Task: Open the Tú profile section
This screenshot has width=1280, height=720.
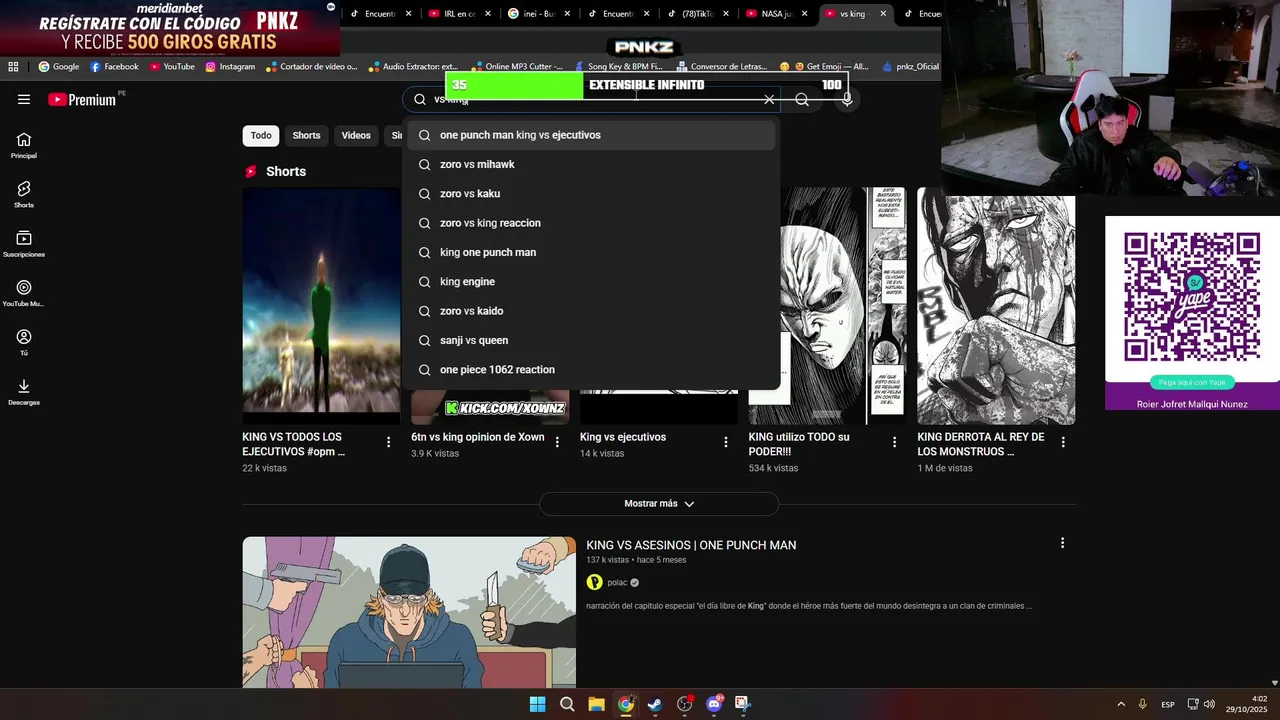Action: tap(24, 342)
